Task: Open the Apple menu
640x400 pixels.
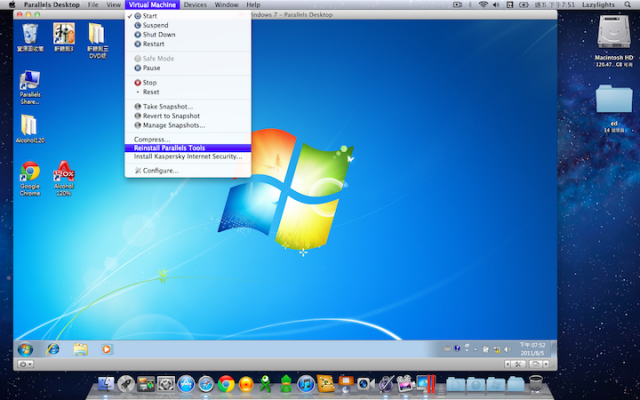Action: (12, 5)
